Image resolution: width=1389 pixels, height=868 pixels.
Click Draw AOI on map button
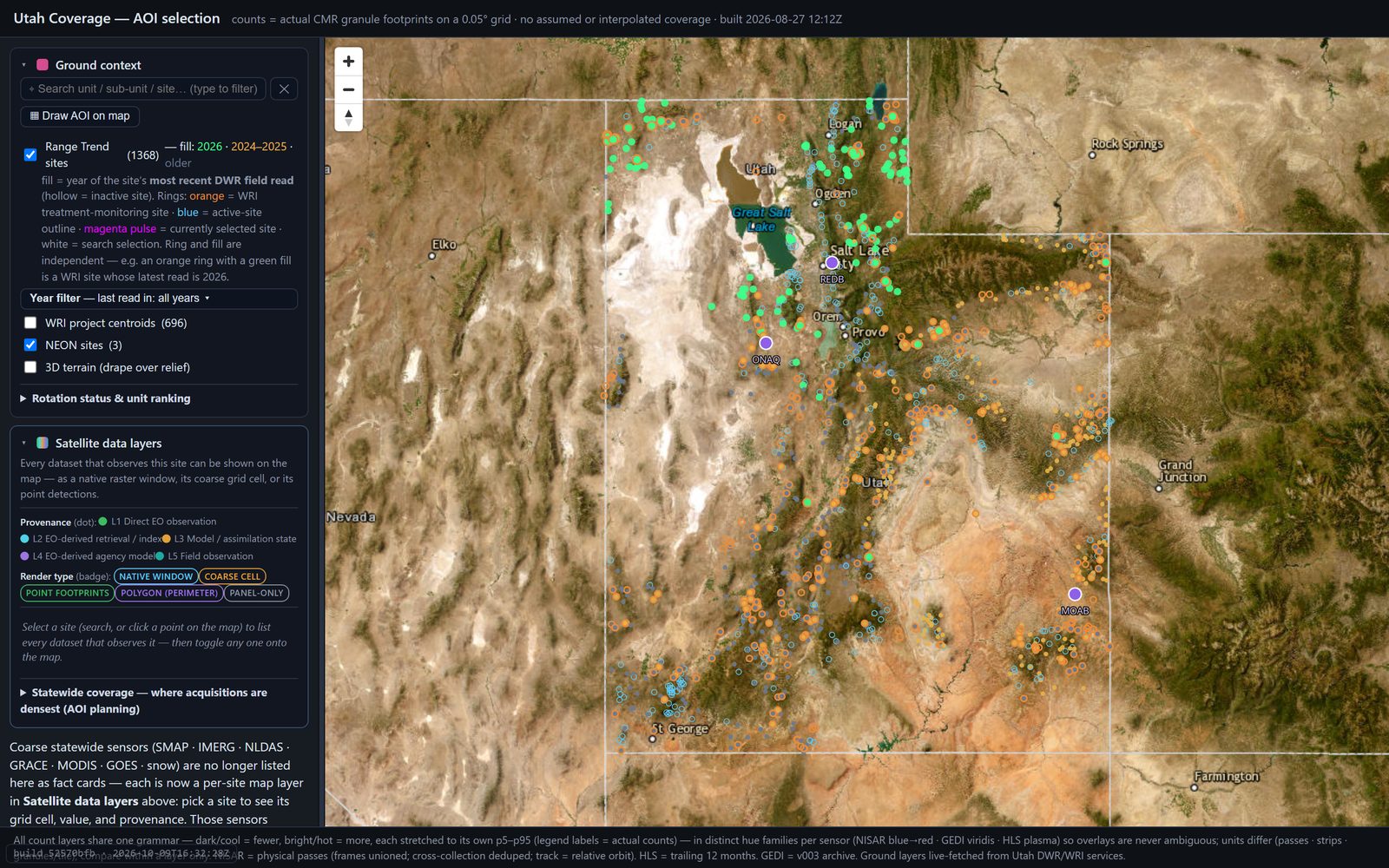(x=80, y=115)
